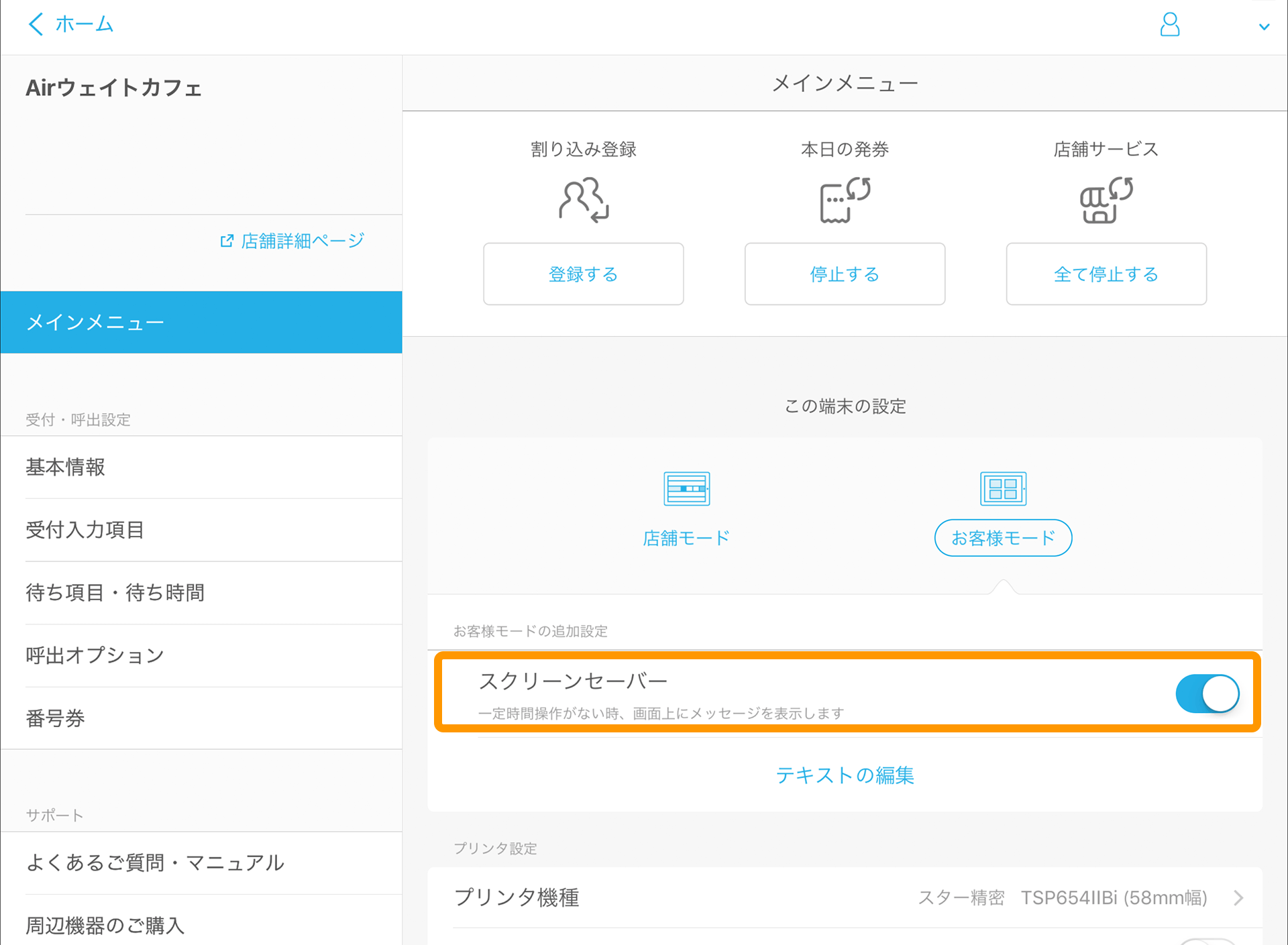Expand the top-right account dropdown chevron
The image size is (1288, 945).
(x=1264, y=27)
